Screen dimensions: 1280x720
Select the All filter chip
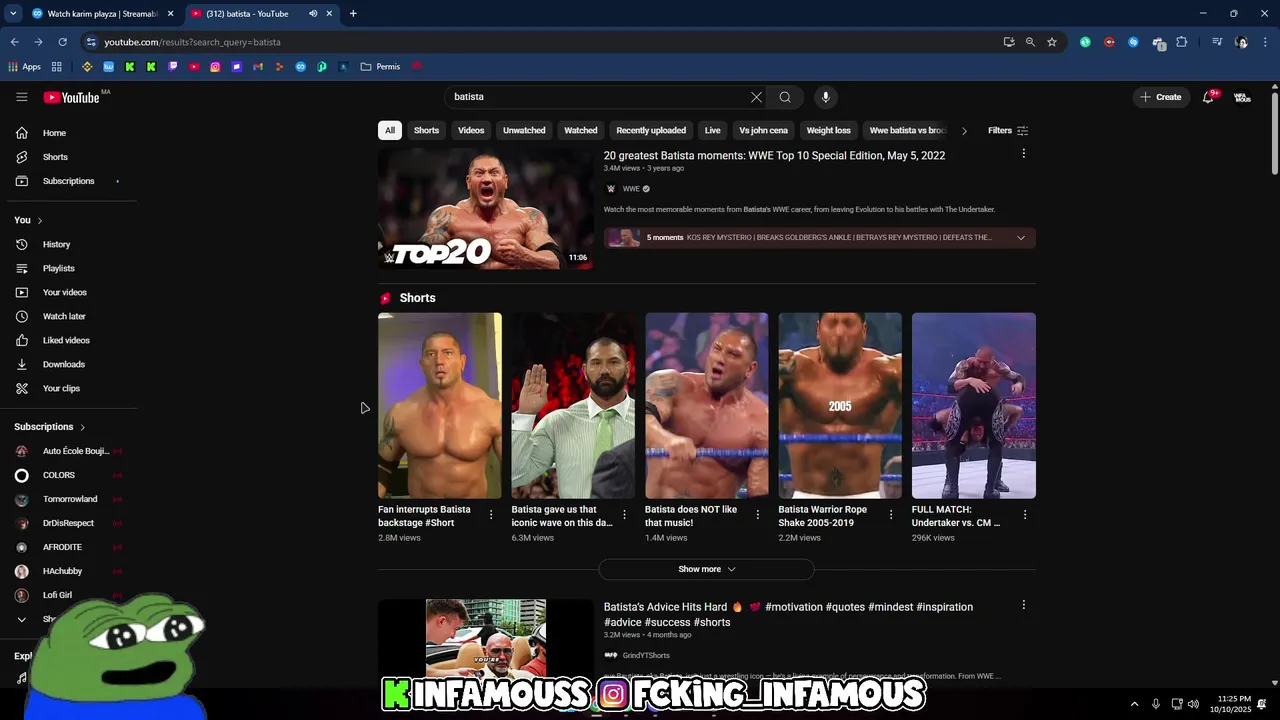pyautogui.click(x=390, y=131)
